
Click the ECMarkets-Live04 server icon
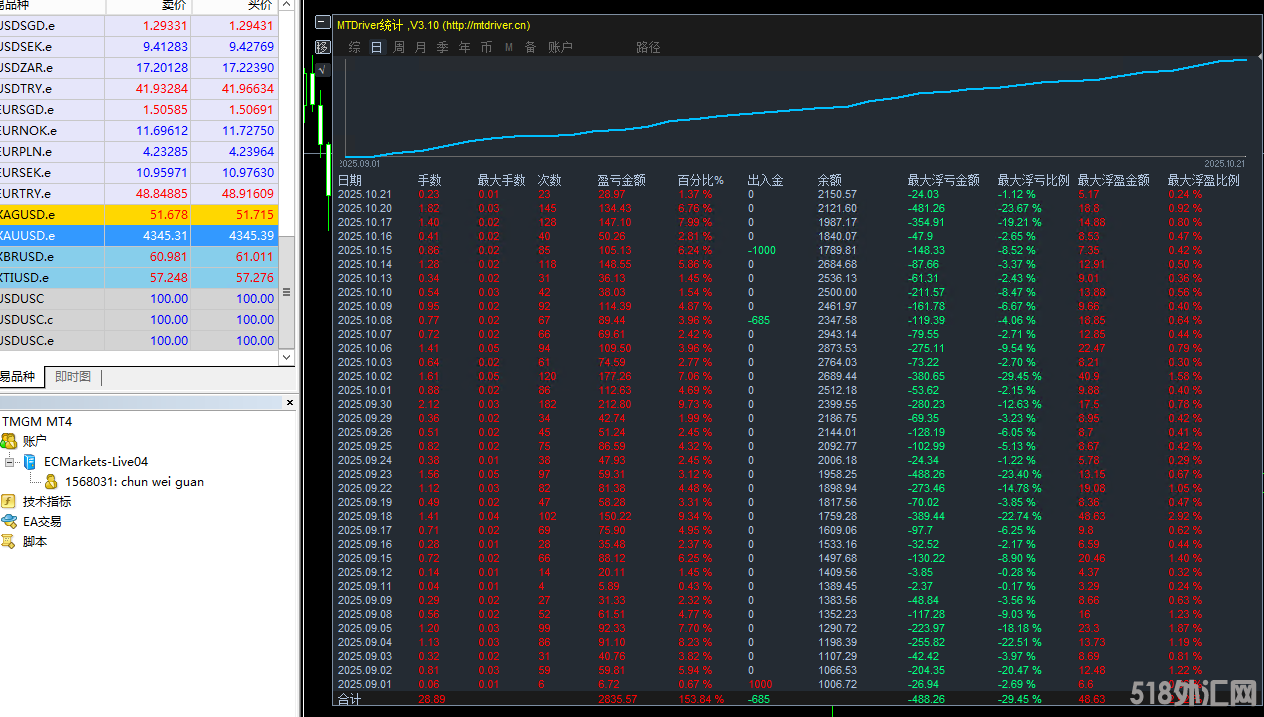(x=30, y=461)
